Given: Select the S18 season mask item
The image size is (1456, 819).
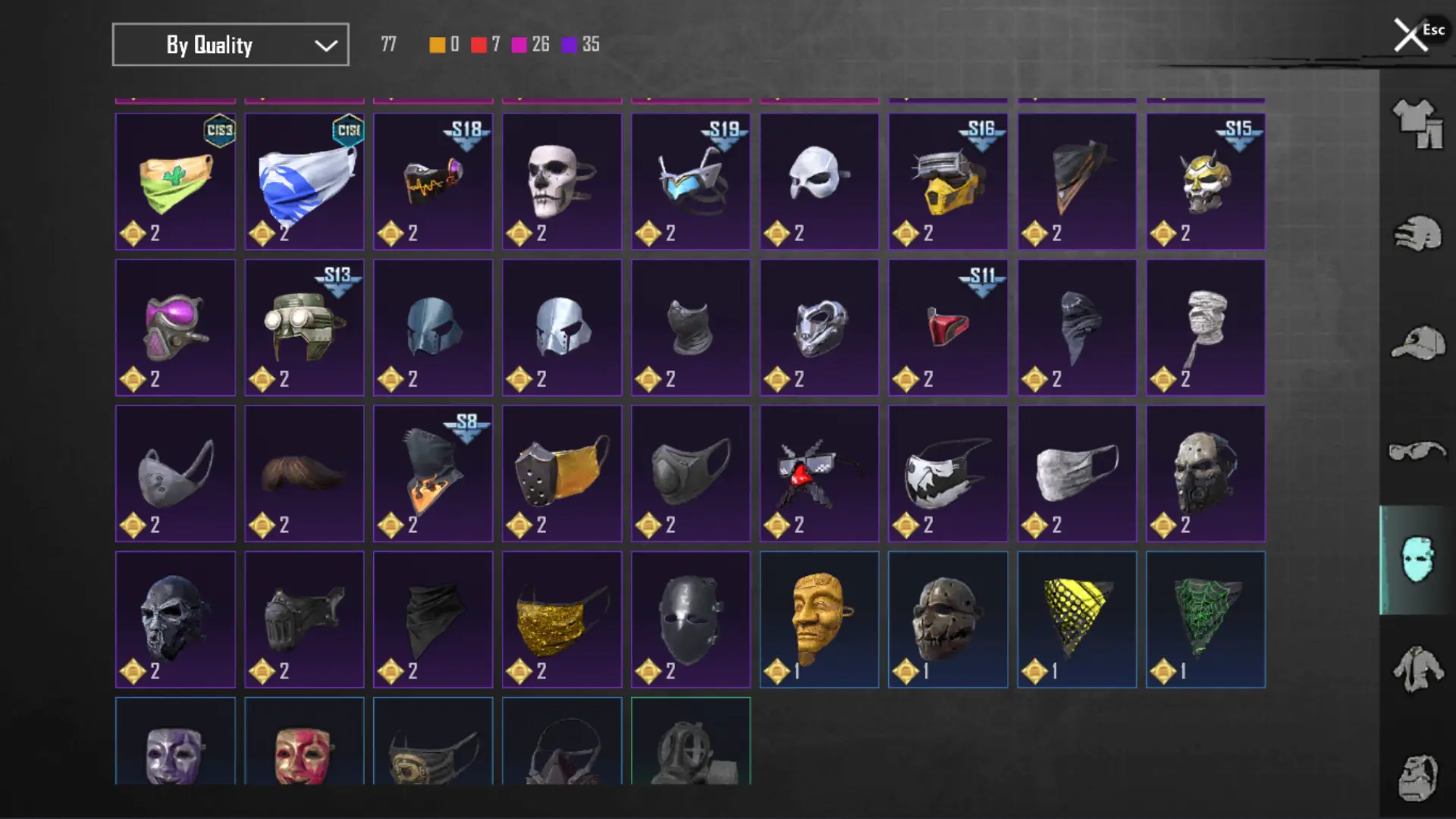Looking at the screenshot, I should [433, 181].
